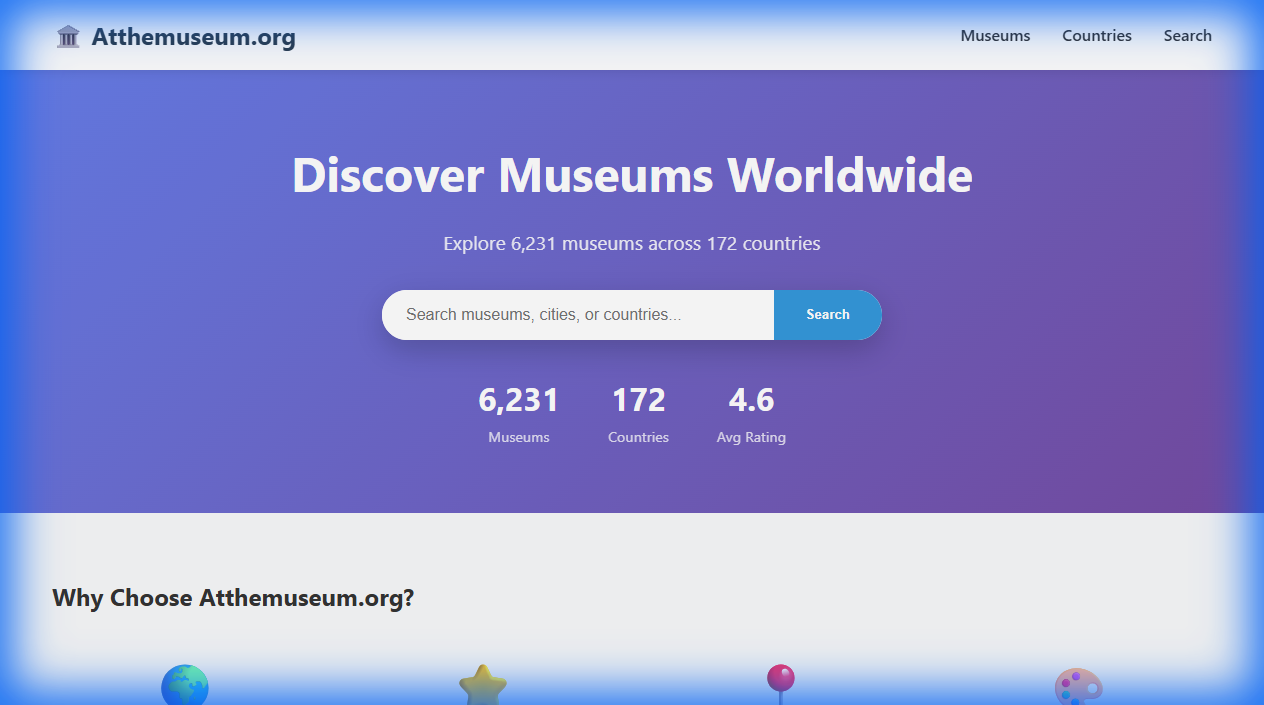The width and height of the screenshot is (1264, 705).
Task: Click the globe icon under Why Choose section
Action: pos(184,686)
